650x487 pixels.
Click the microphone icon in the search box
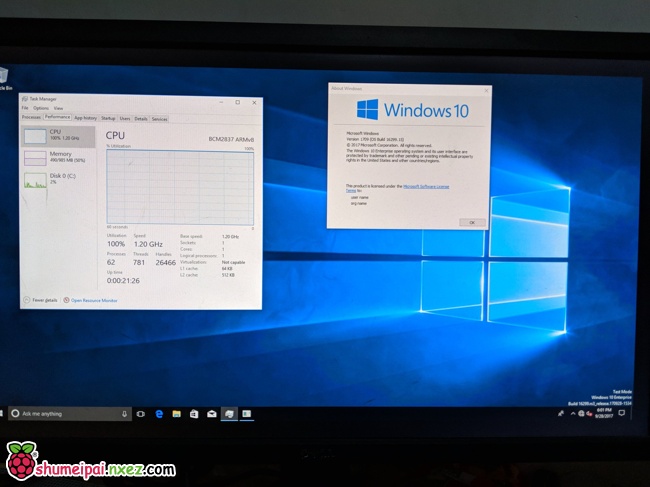pyautogui.click(x=124, y=414)
